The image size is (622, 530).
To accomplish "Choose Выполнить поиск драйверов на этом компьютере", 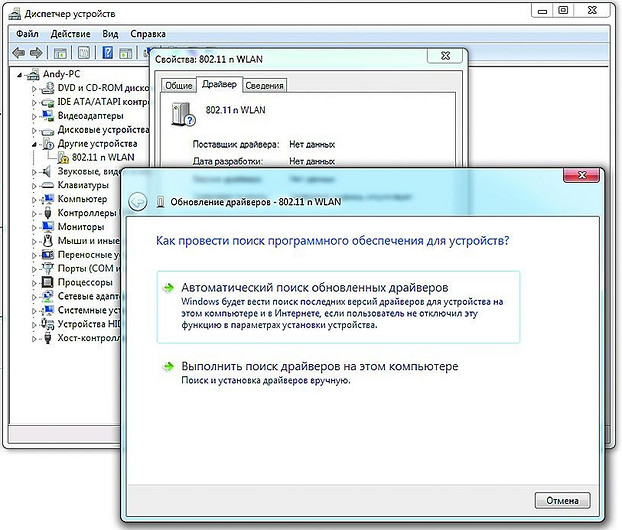I will [319, 367].
